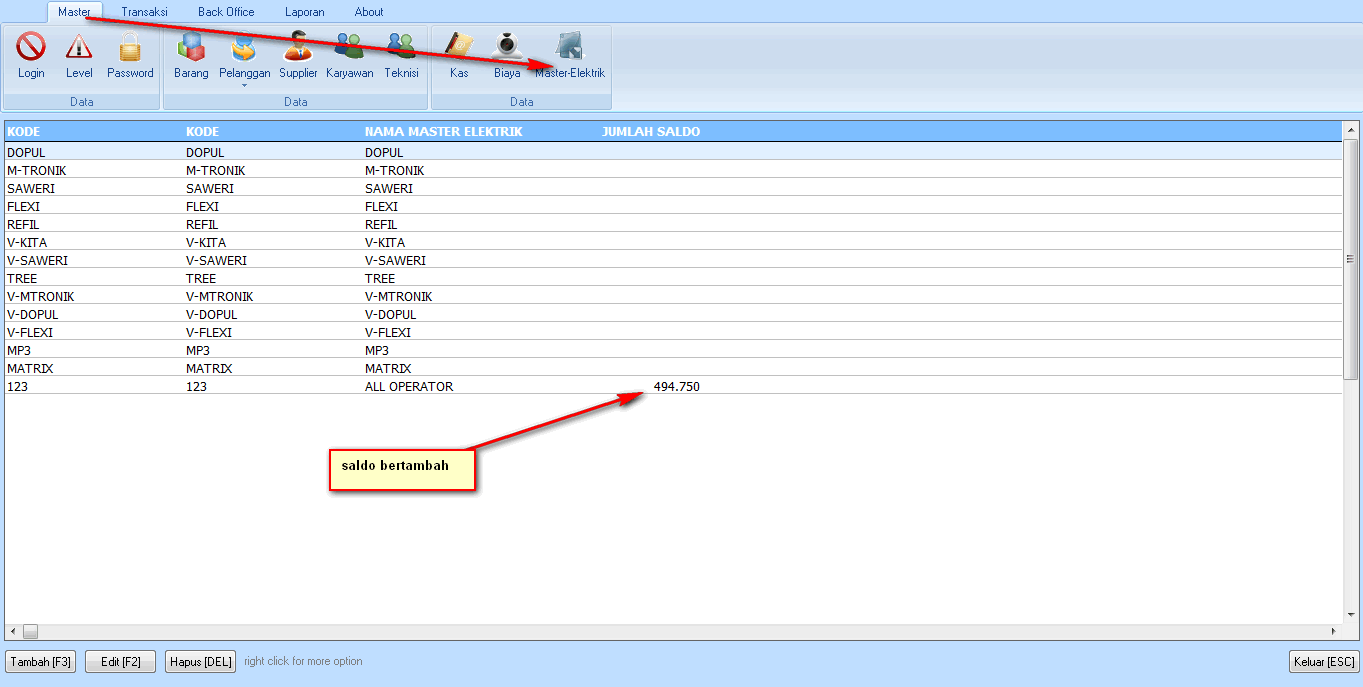Click the Edit [F2] button

(120, 662)
